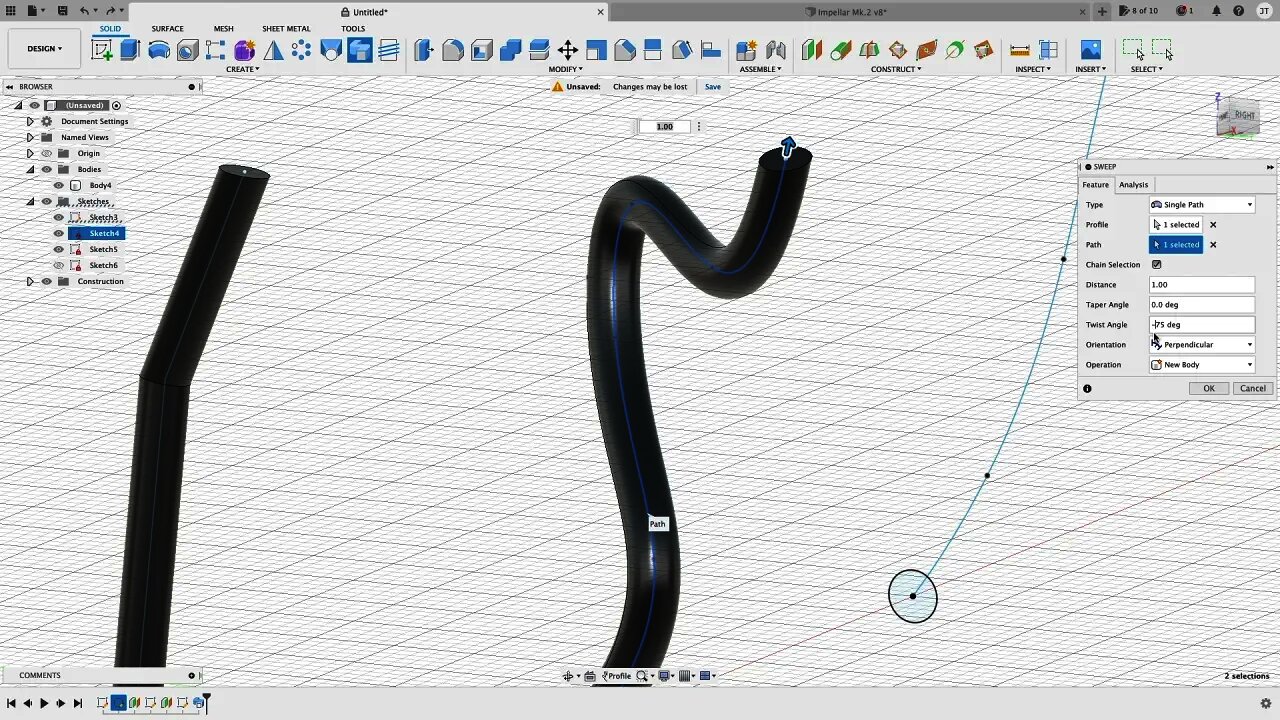Select the Joint tool

(775, 49)
